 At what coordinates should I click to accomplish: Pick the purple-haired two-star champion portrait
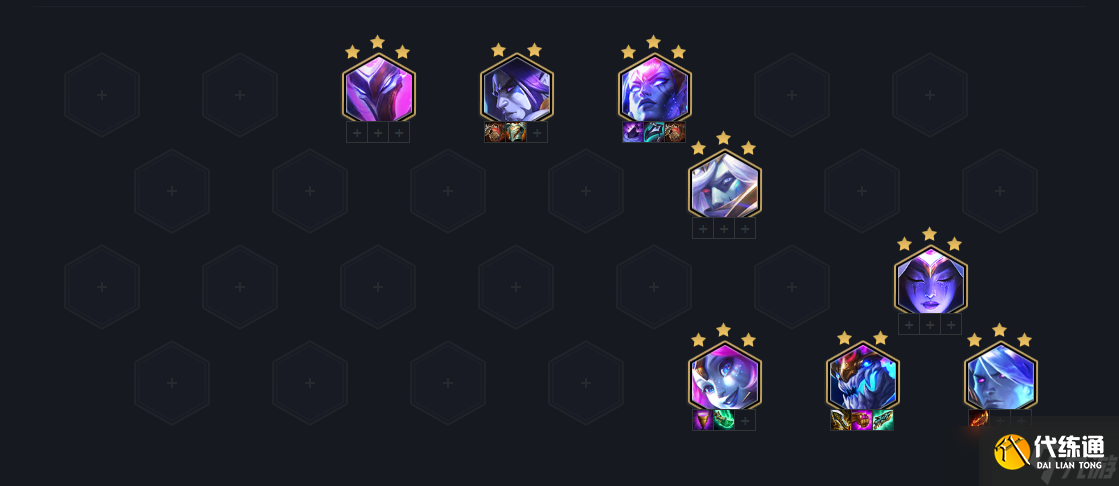(x=517, y=88)
